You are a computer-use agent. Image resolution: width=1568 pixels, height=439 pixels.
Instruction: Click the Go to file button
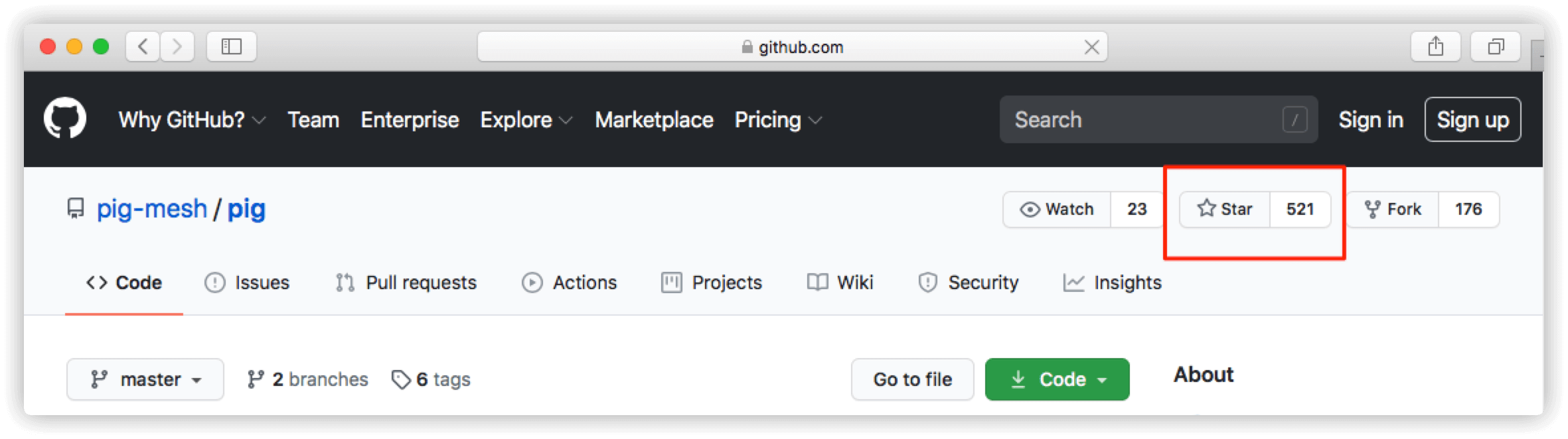pyautogui.click(x=912, y=379)
